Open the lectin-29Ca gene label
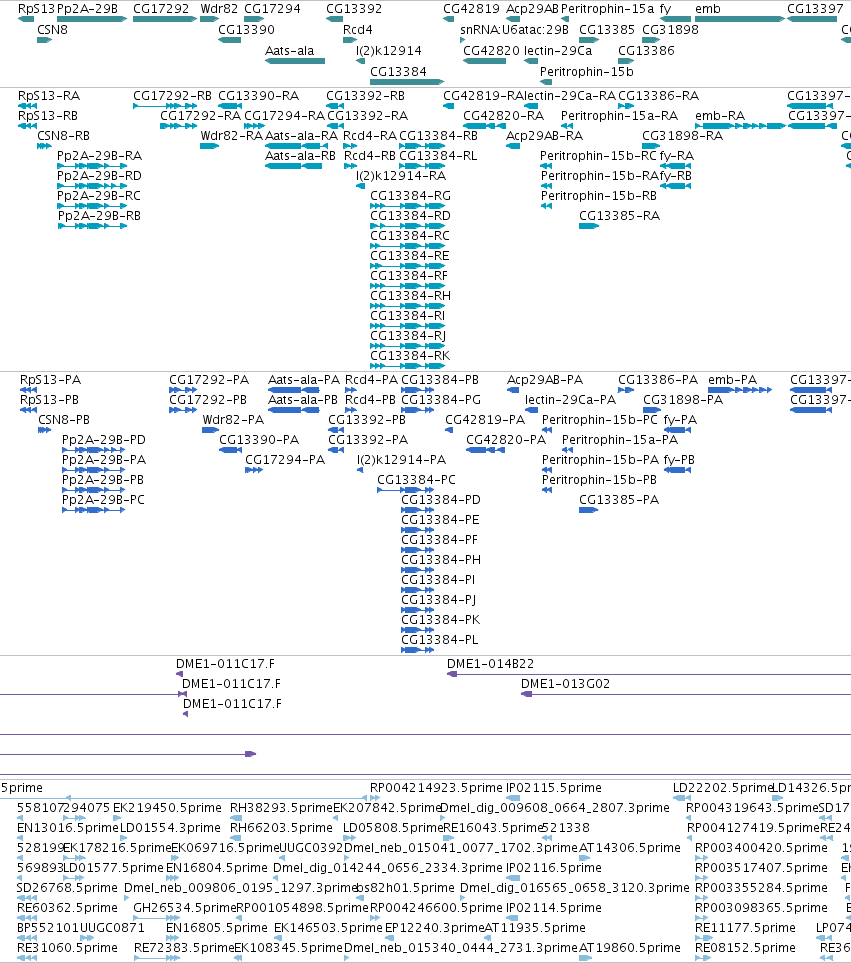The height and width of the screenshot is (963, 851). tap(558, 51)
